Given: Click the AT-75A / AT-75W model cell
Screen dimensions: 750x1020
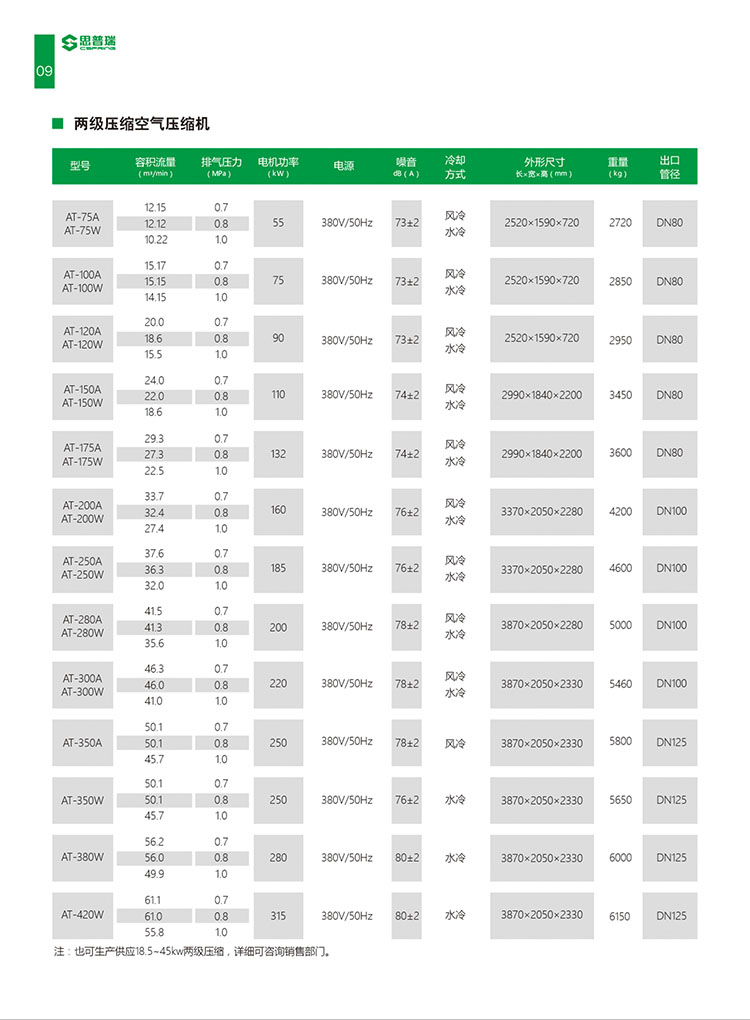Looking at the screenshot, I should pyautogui.click(x=82, y=224).
